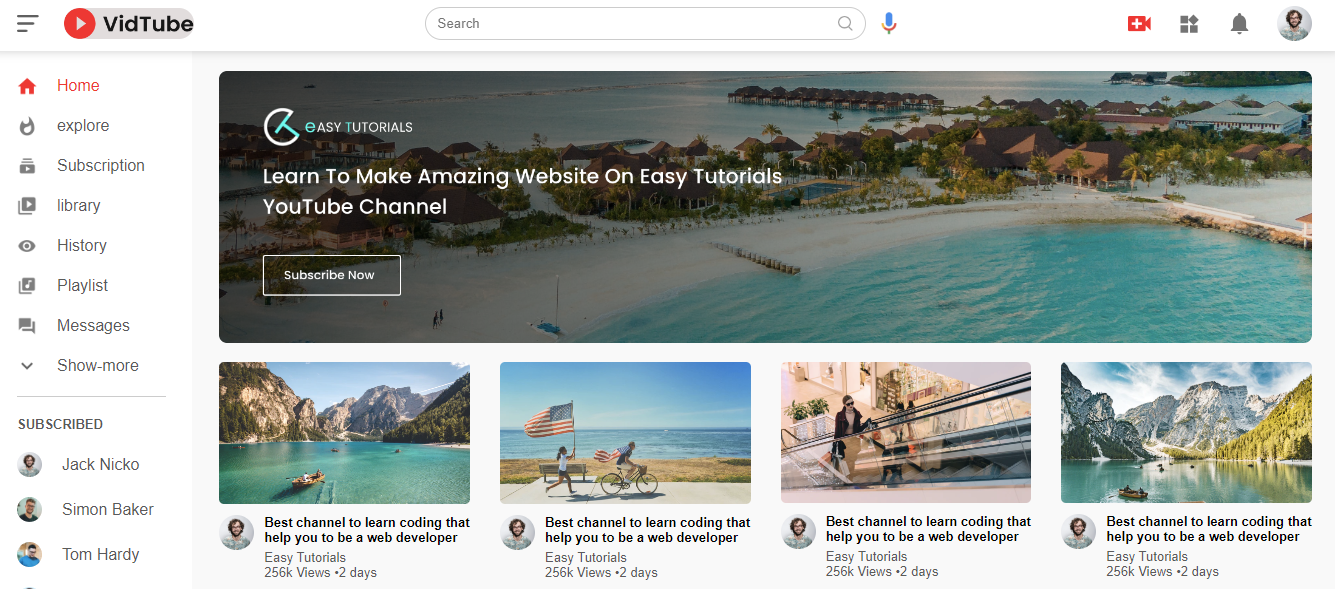Click the Subscribe Now button
1335x589 pixels.
[332, 275]
